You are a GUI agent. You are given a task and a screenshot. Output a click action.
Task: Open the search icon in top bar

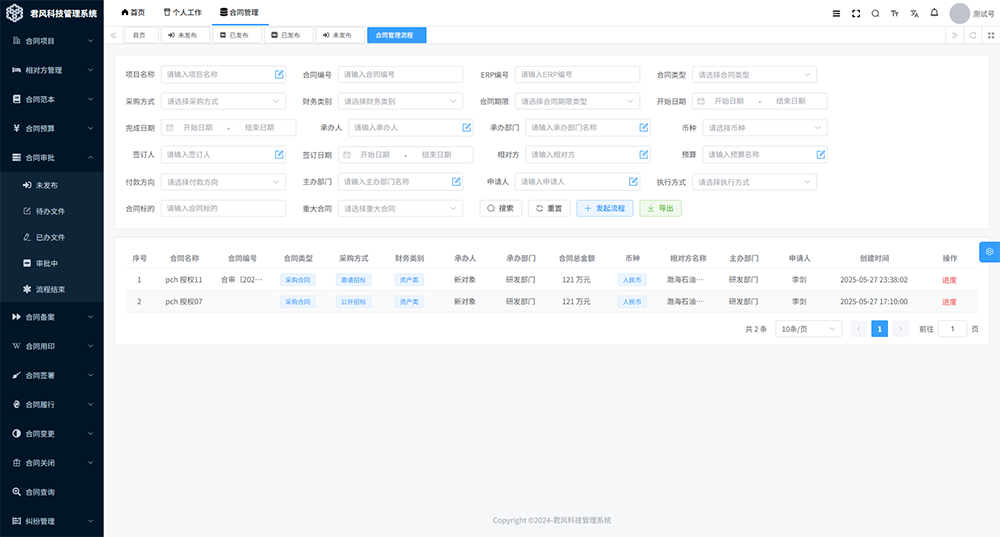pyautogui.click(x=875, y=13)
